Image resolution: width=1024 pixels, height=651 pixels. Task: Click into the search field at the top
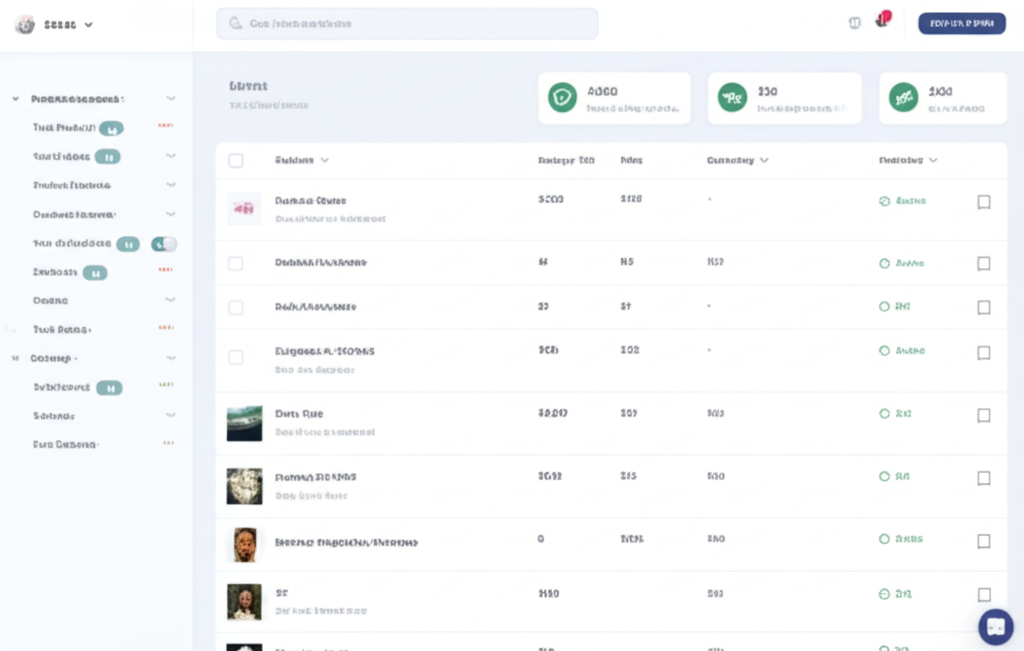coord(410,23)
